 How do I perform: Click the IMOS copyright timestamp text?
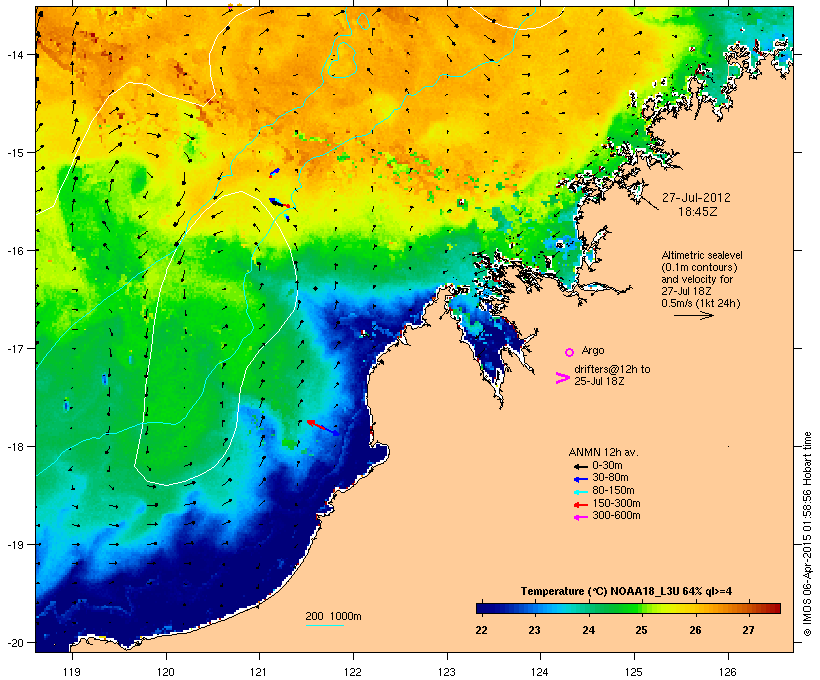click(x=807, y=534)
